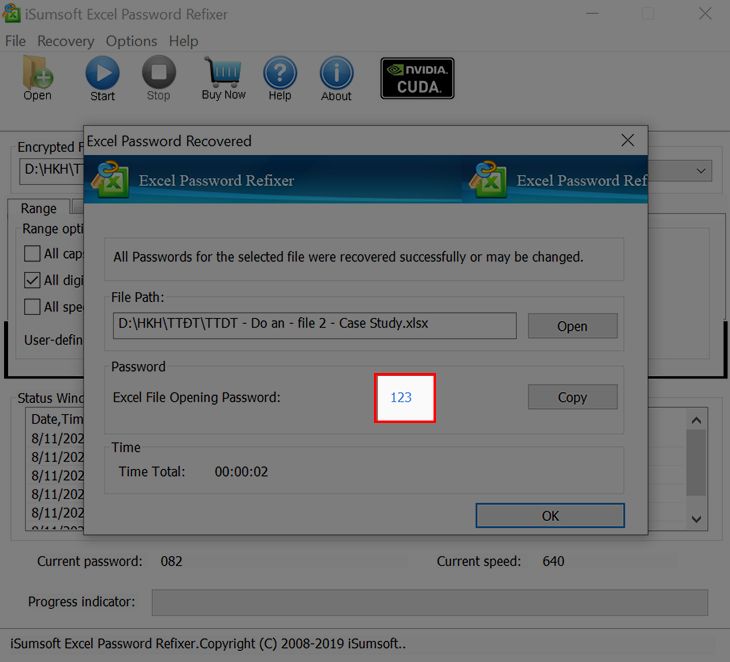Screen dimensions: 730x662
Task: Open the Options menu
Action: coord(131,41)
